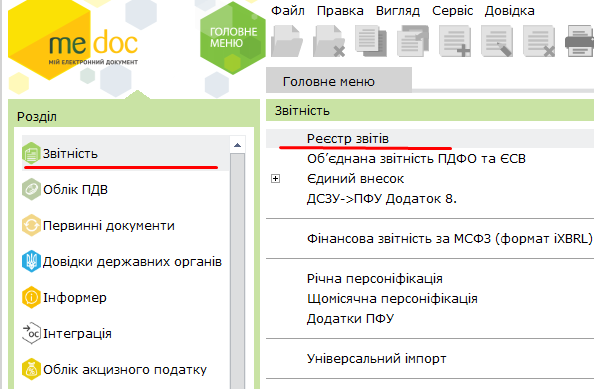Open the Файл menu
This screenshot has width=594, height=389.
pos(288,11)
